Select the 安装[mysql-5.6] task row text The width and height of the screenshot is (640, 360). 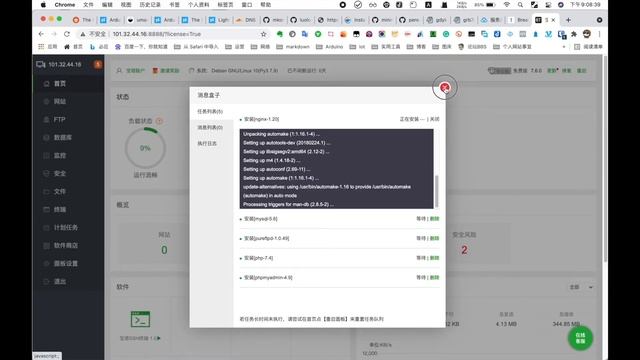[260, 219]
